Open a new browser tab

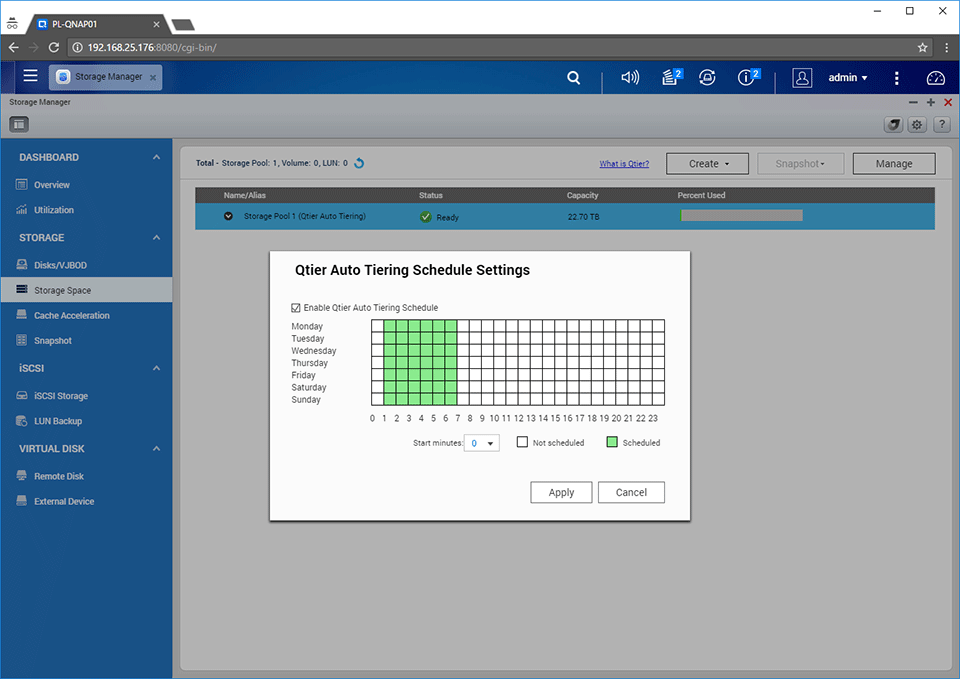pyautogui.click(x=183, y=24)
